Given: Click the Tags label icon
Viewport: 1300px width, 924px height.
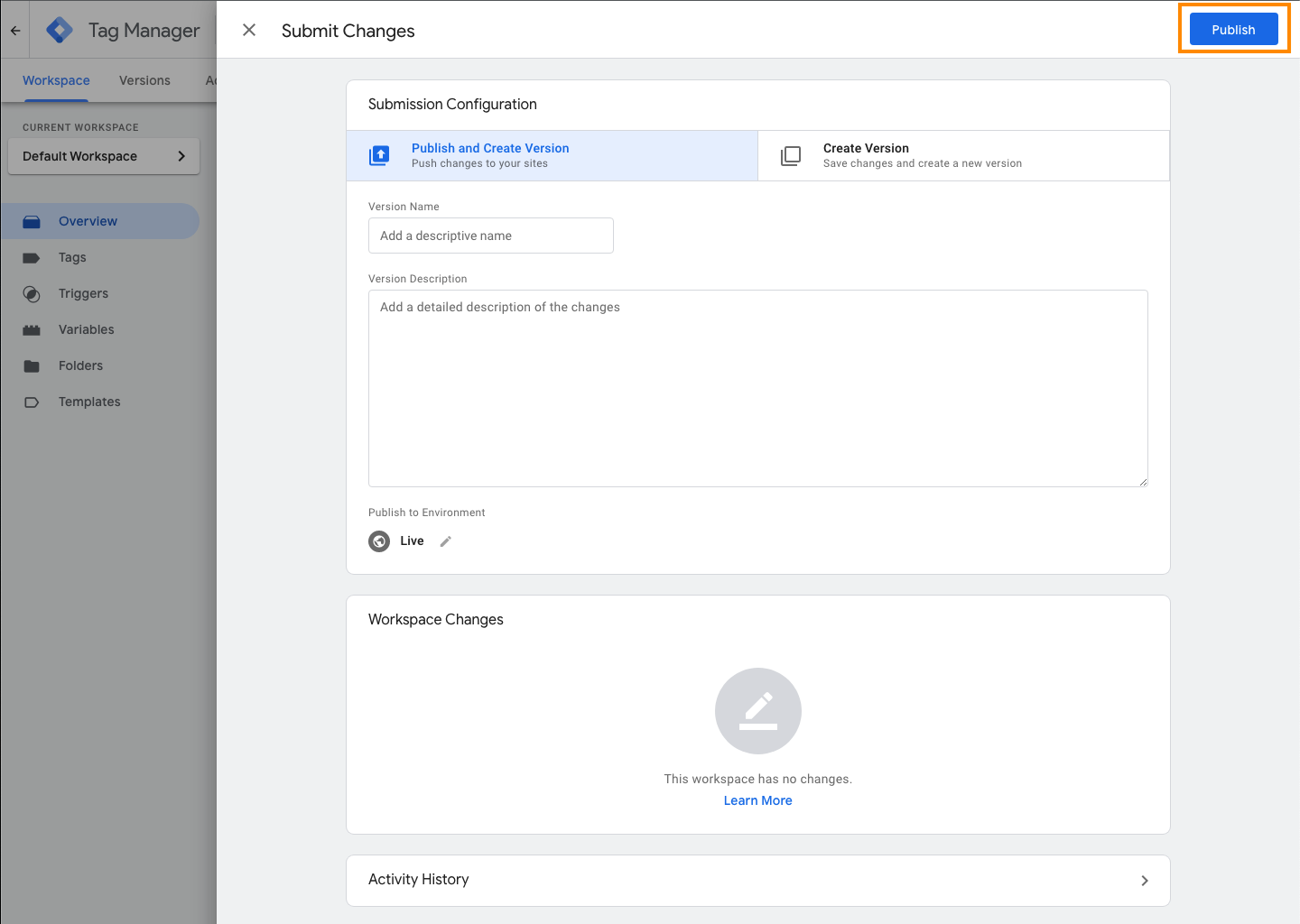Looking at the screenshot, I should pos(32,258).
